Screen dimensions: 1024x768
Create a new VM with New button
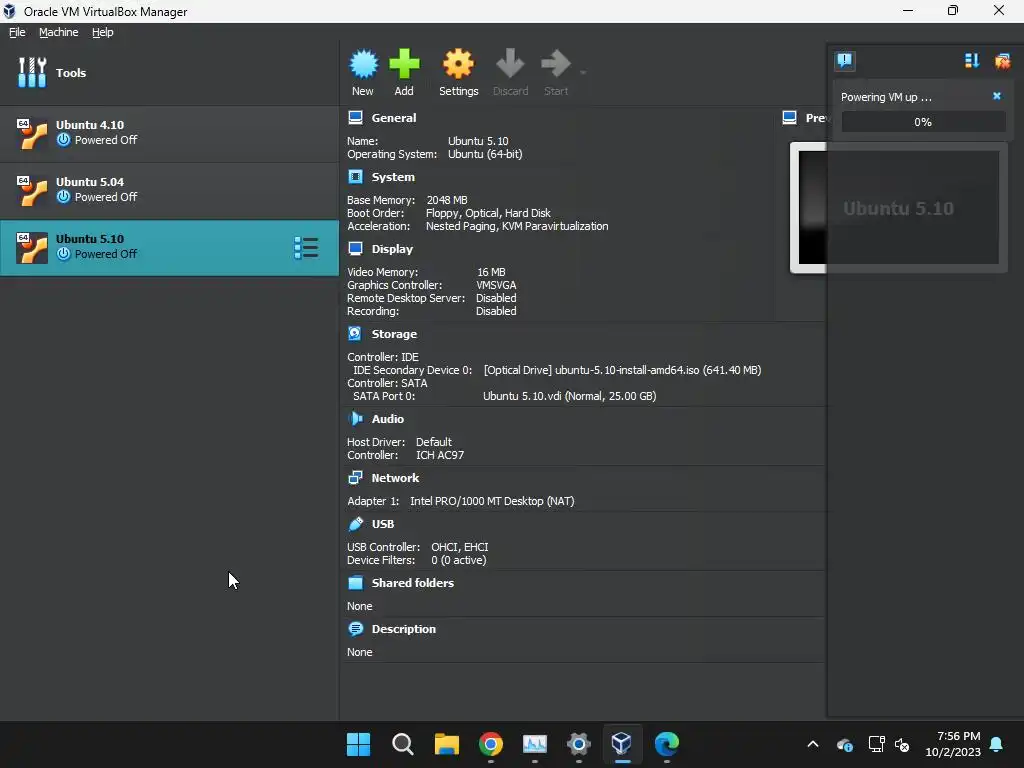tap(363, 72)
